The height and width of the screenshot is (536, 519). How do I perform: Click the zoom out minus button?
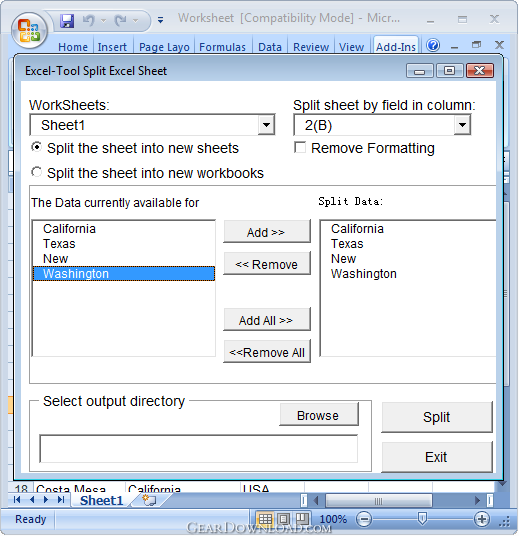[x=364, y=519]
